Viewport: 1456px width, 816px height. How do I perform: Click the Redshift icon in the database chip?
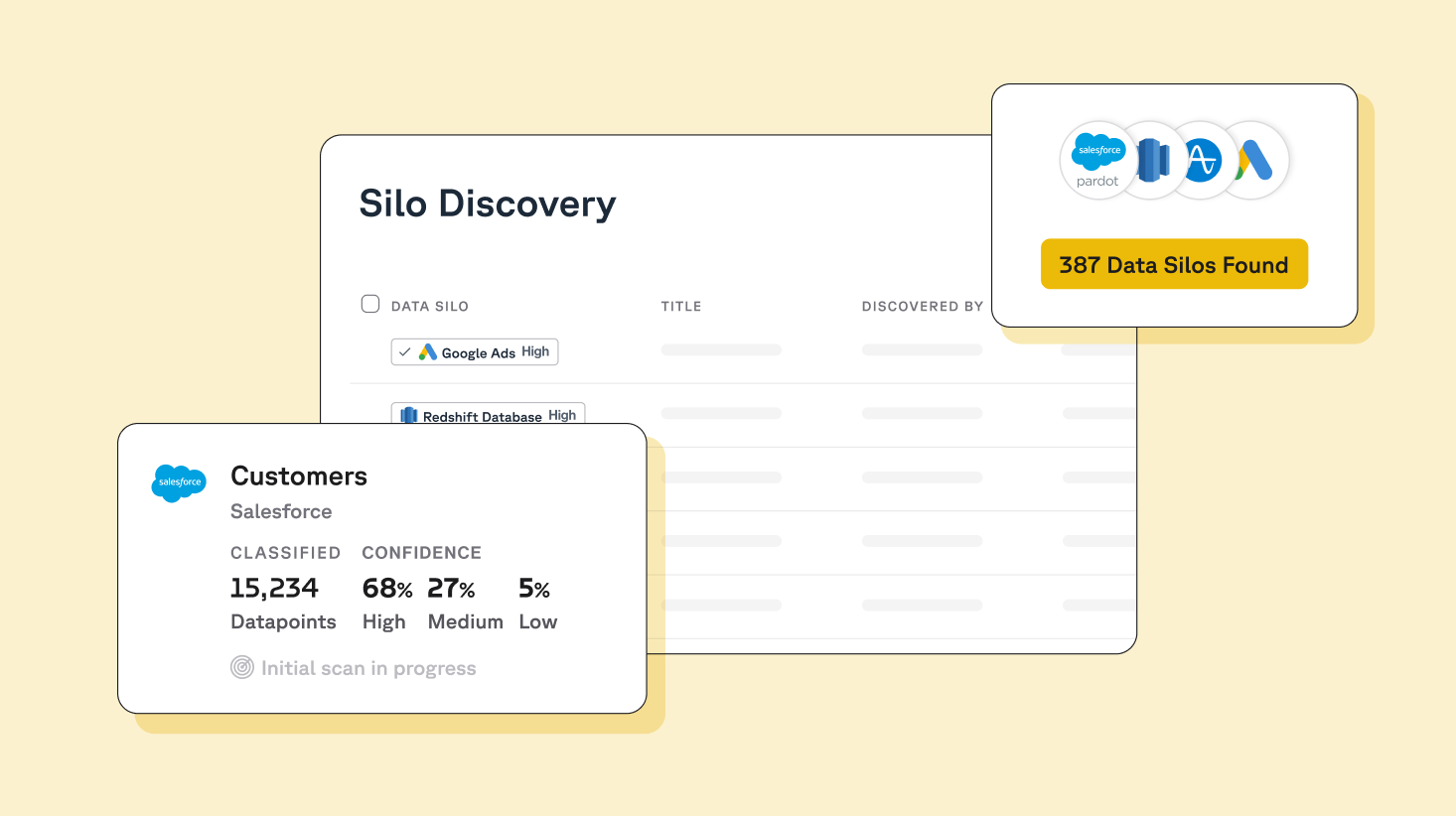coord(408,415)
